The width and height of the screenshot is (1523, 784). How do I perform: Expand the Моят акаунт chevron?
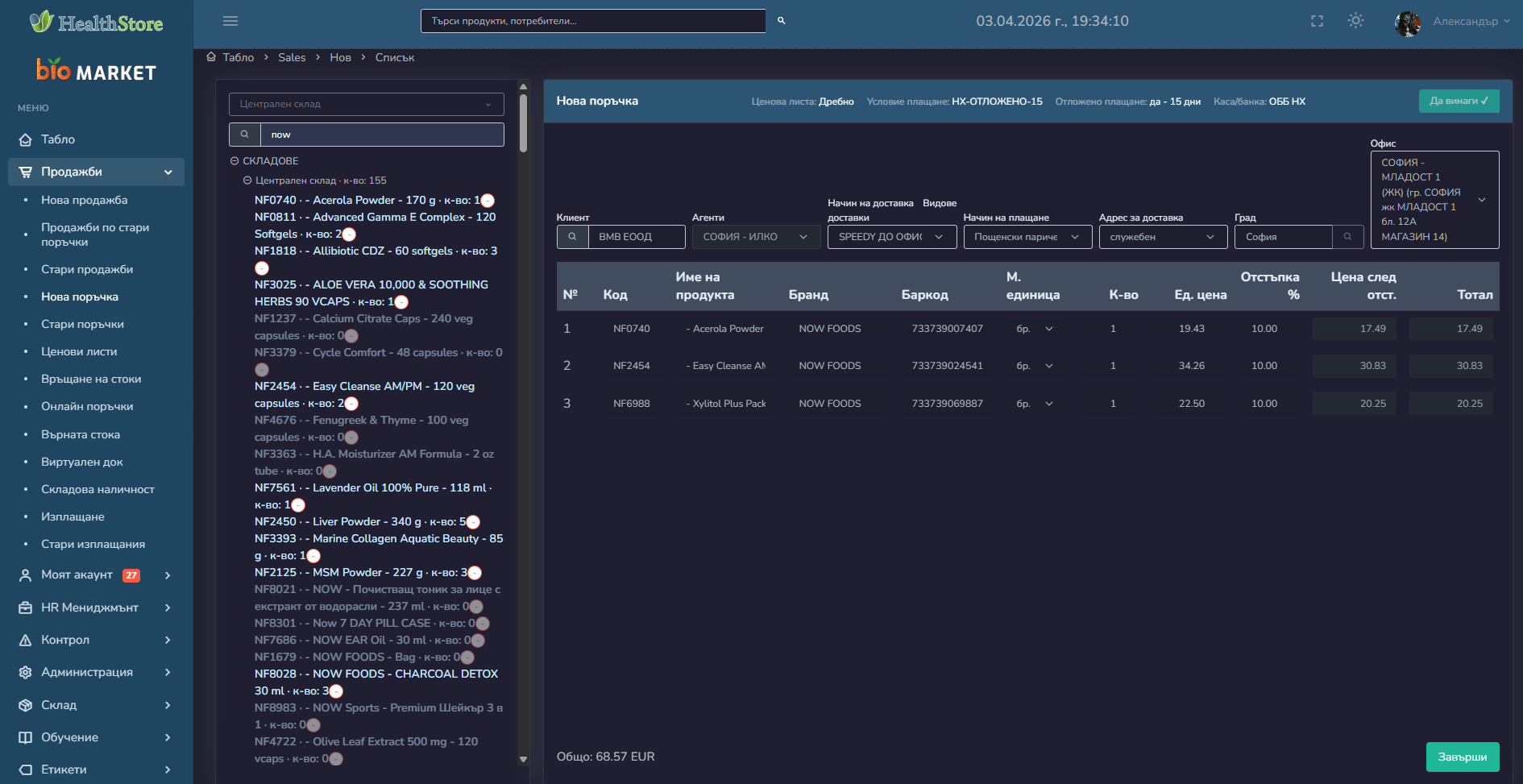[x=168, y=575]
